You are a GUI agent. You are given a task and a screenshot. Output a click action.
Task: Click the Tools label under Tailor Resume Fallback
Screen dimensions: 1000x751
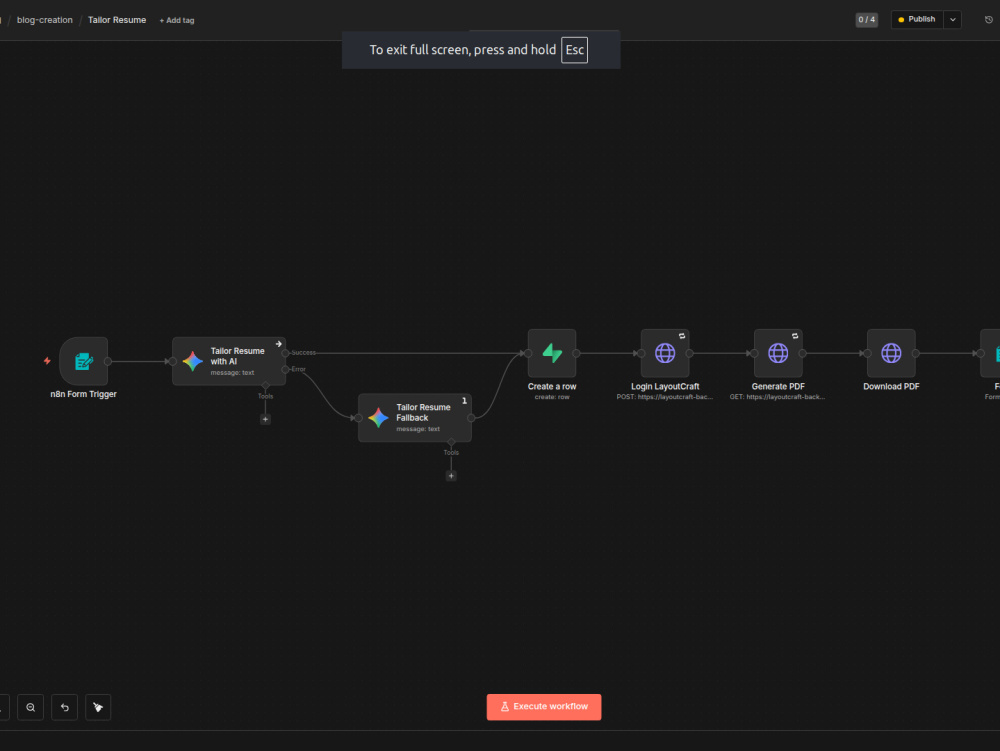tap(451, 453)
